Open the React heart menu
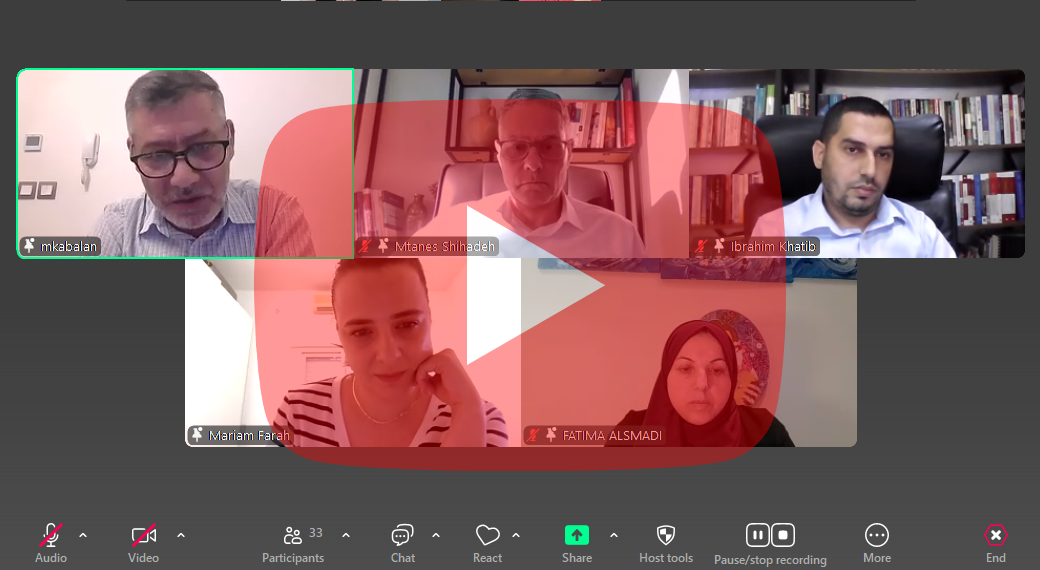1040x570 pixels. coord(488,543)
